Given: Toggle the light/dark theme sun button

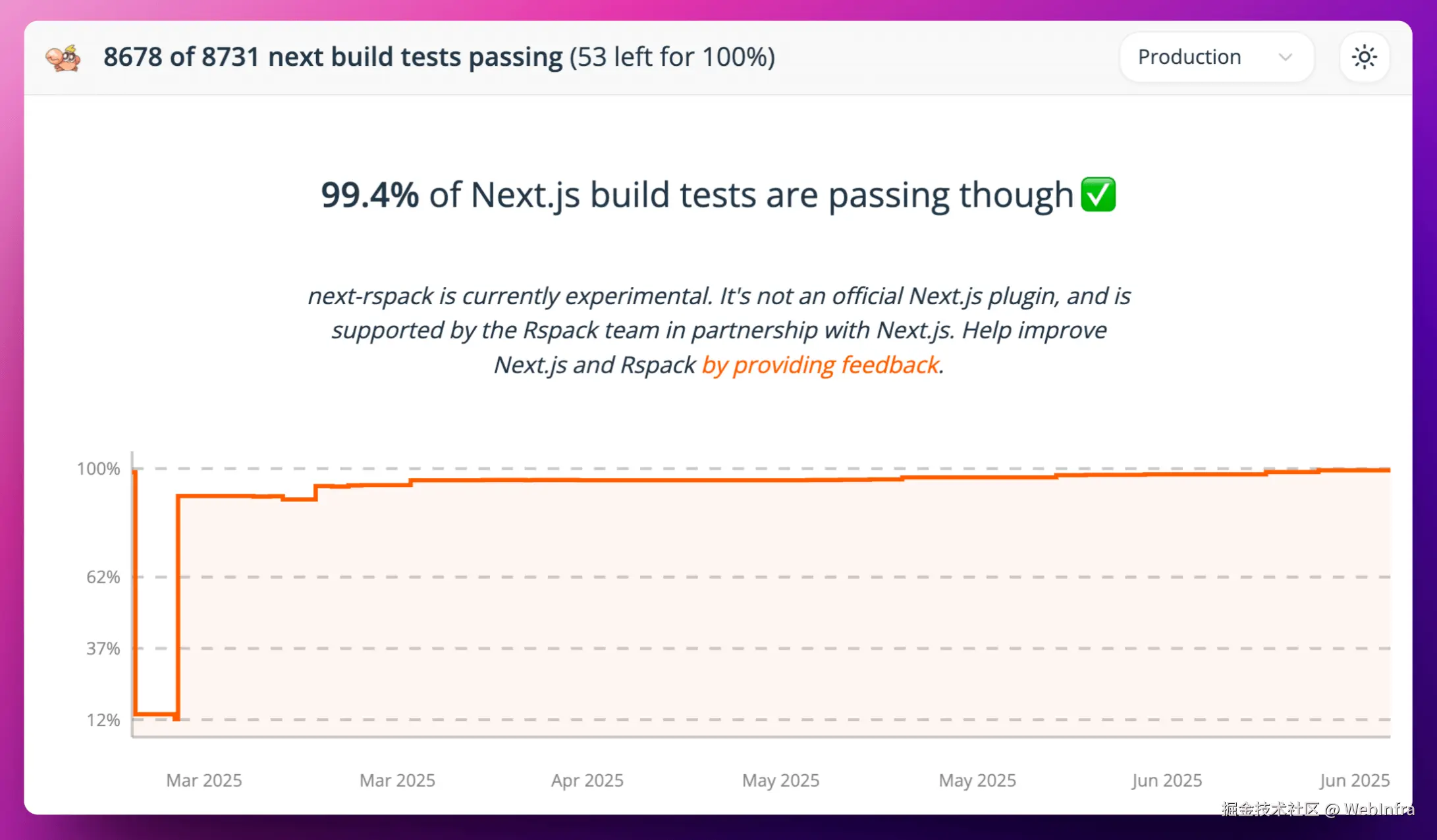Looking at the screenshot, I should [1364, 57].
